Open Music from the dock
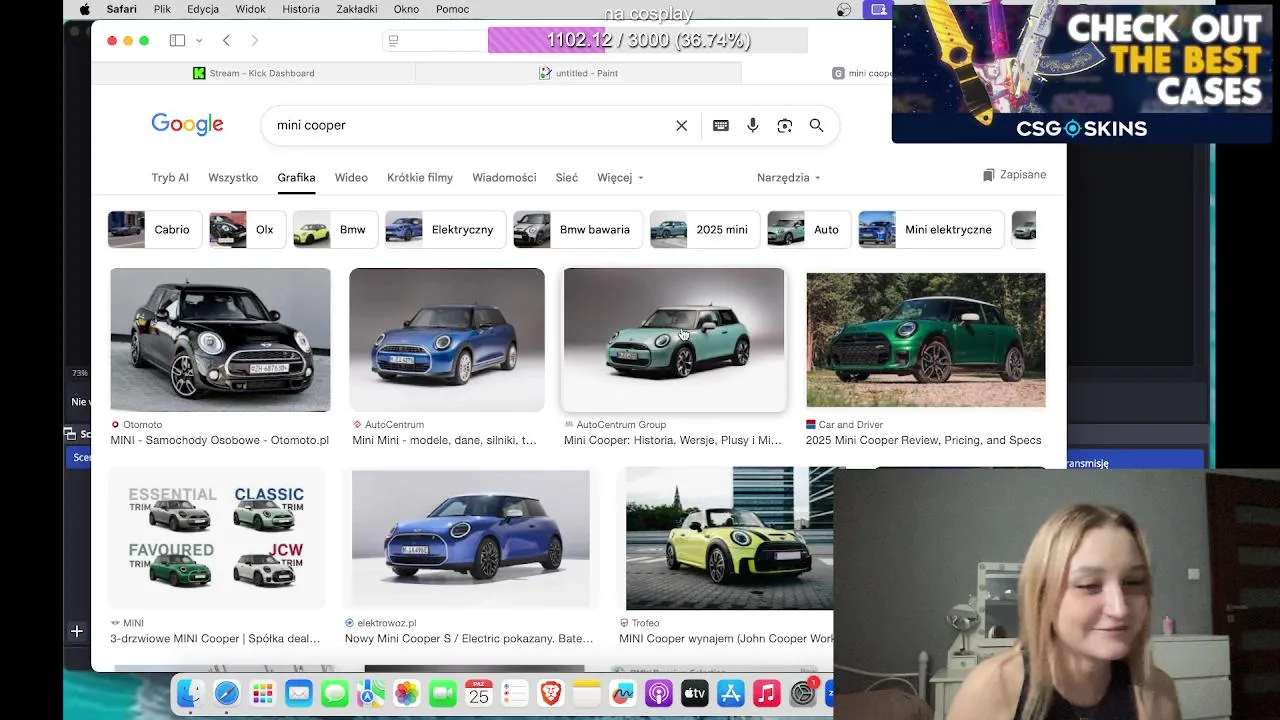 click(767, 693)
